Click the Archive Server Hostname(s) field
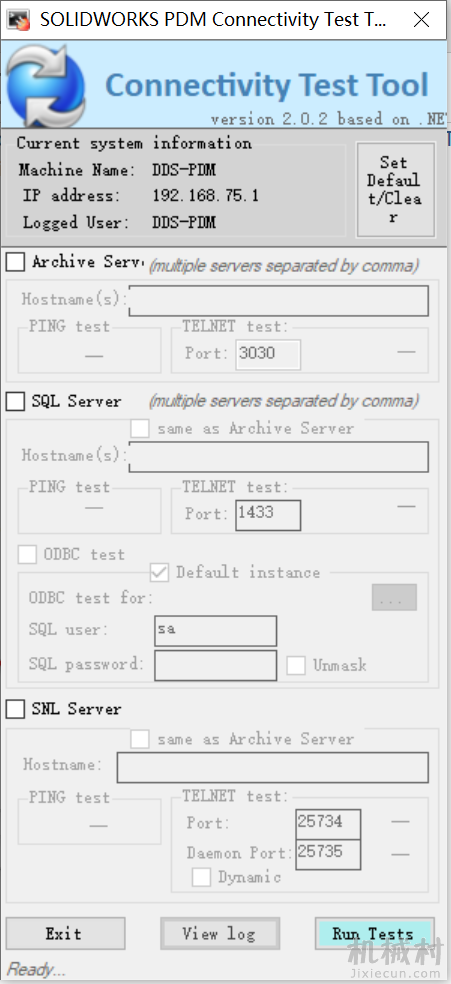Screen dimensions: 451x984 [279, 301]
